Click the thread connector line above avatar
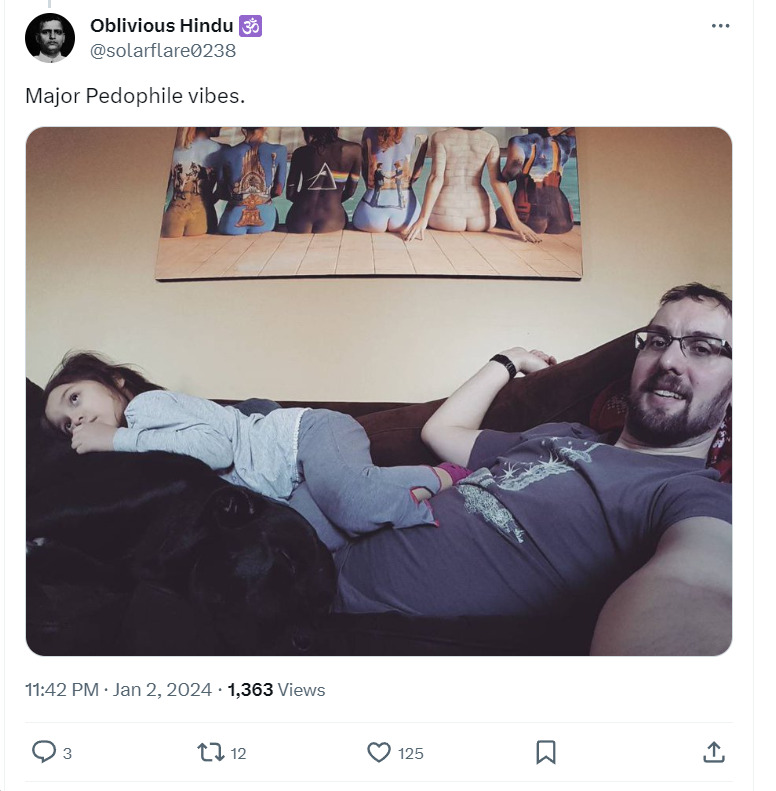This screenshot has width=776, height=791. (49, 4)
